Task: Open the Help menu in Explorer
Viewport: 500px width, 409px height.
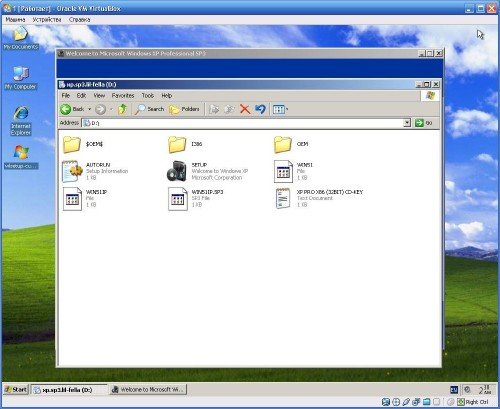Action: pos(166,95)
